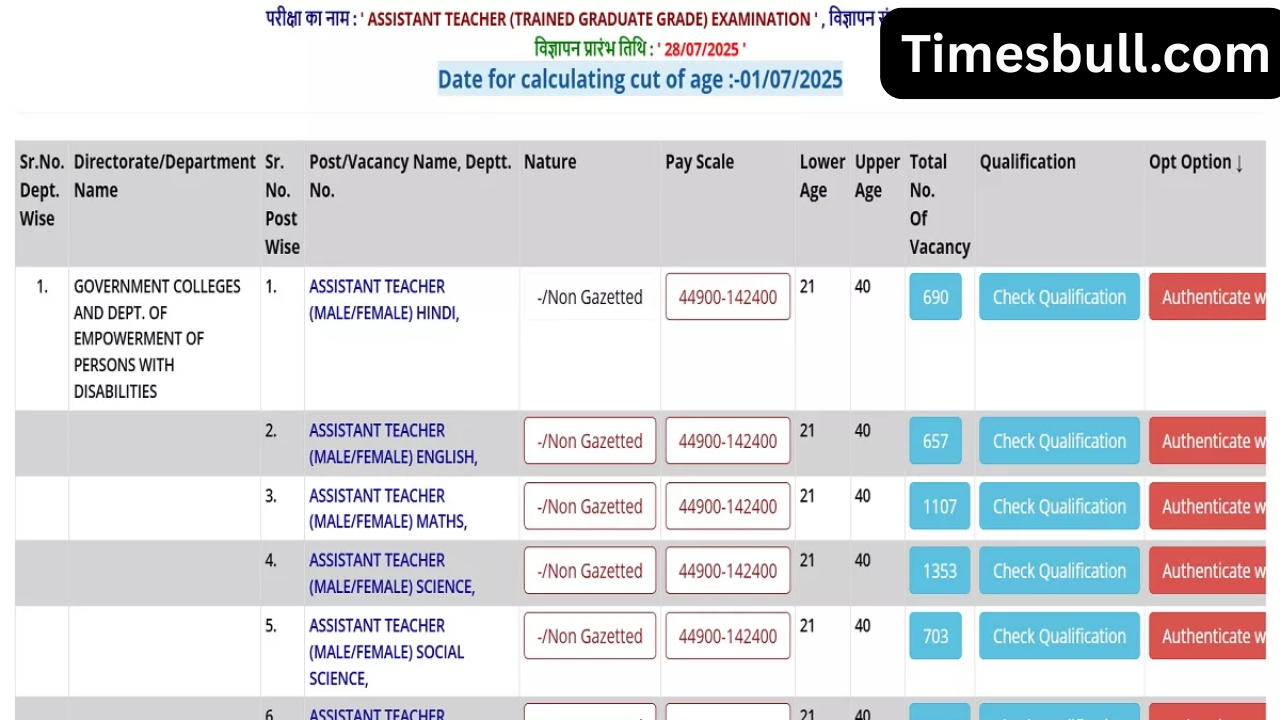This screenshot has height=720, width=1280.
Task: Select the 1107 vacancy count badge
Action: 939,506
